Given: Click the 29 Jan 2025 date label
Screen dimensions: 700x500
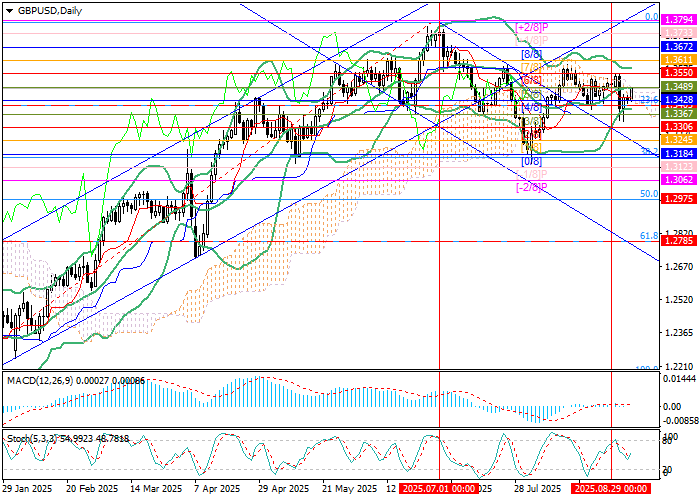Looking at the screenshot, I should pyautogui.click(x=27, y=488).
